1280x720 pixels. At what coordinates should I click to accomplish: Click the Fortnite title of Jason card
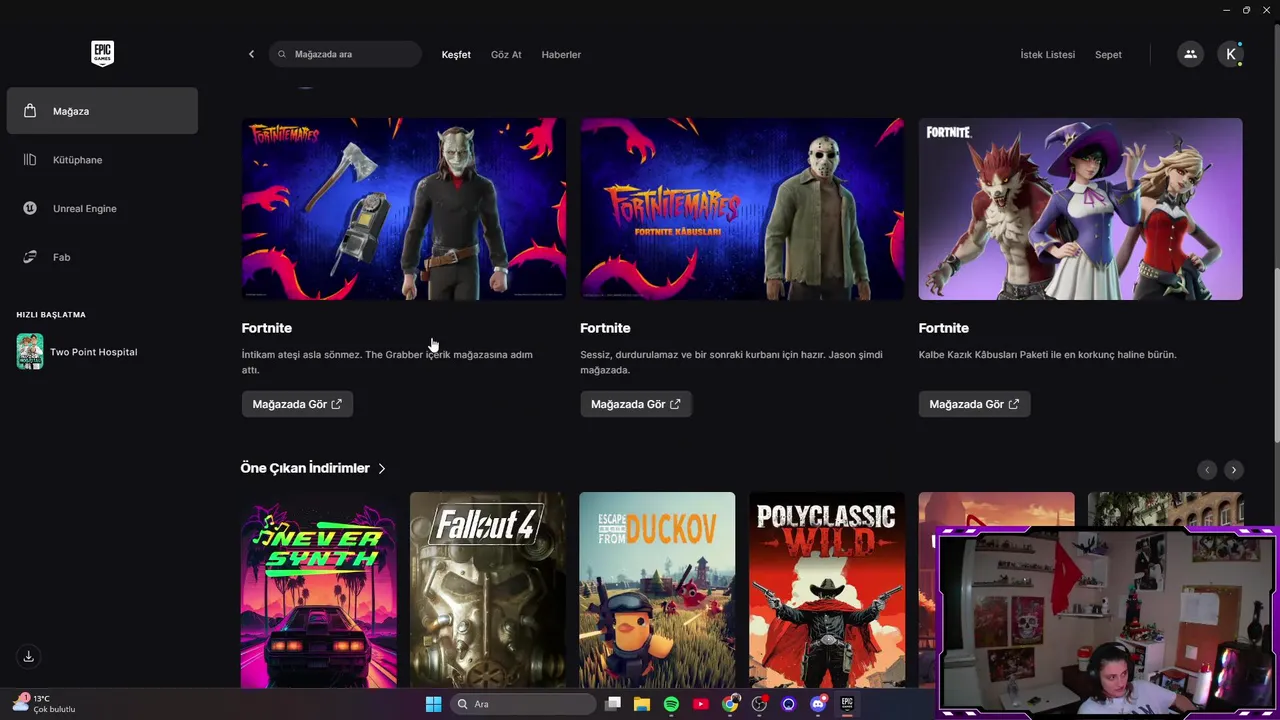[x=605, y=328]
